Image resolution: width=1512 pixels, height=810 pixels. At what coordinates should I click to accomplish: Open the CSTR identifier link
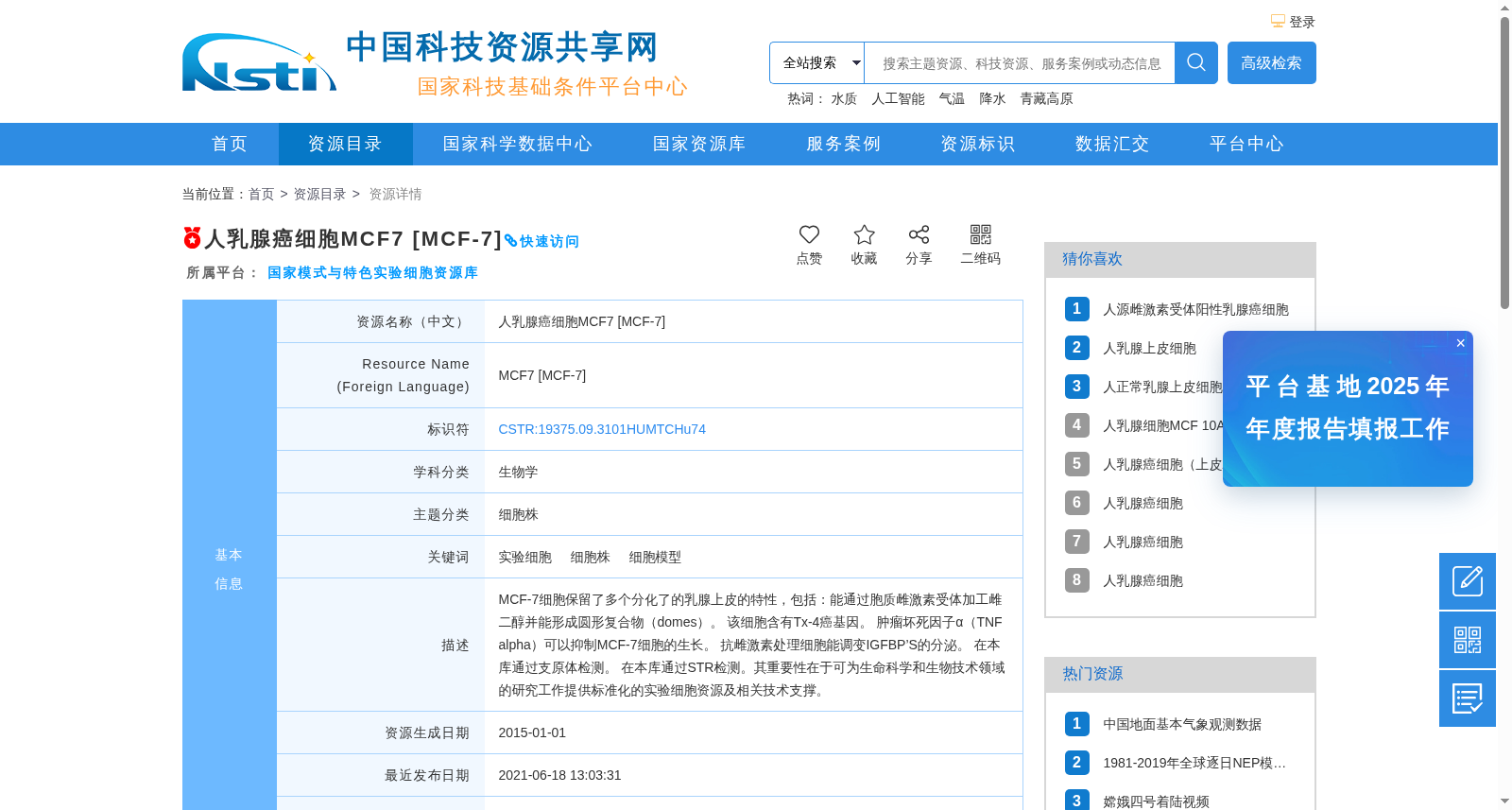pyautogui.click(x=602, y=429)
